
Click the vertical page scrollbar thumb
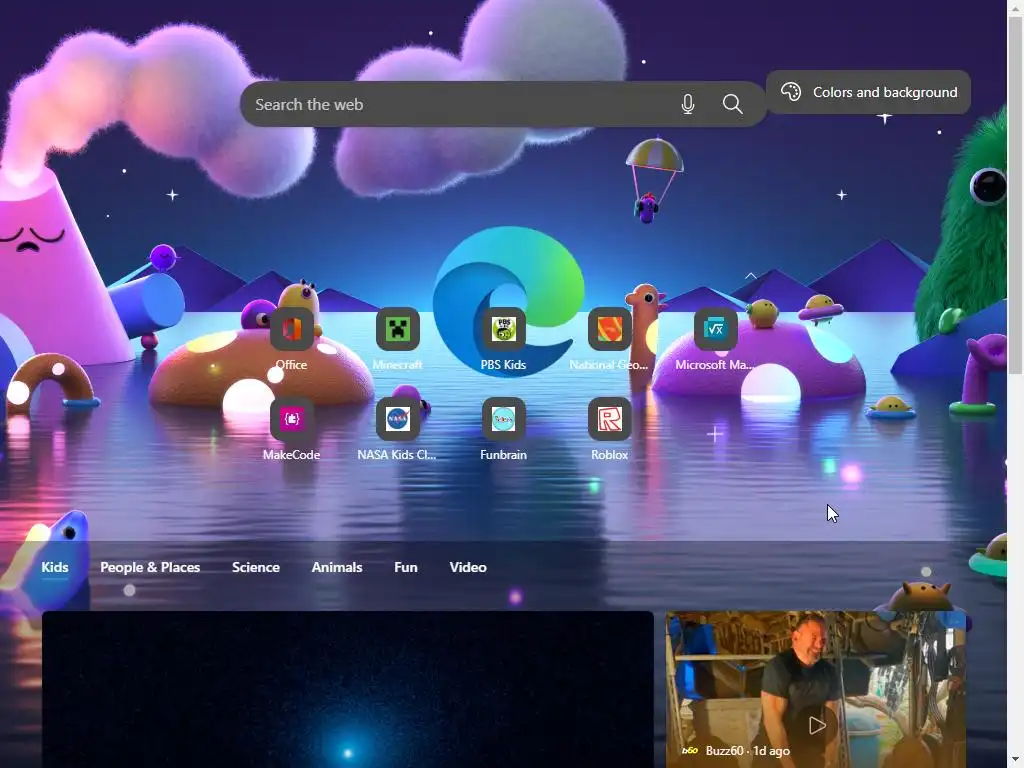point(1015,196)
